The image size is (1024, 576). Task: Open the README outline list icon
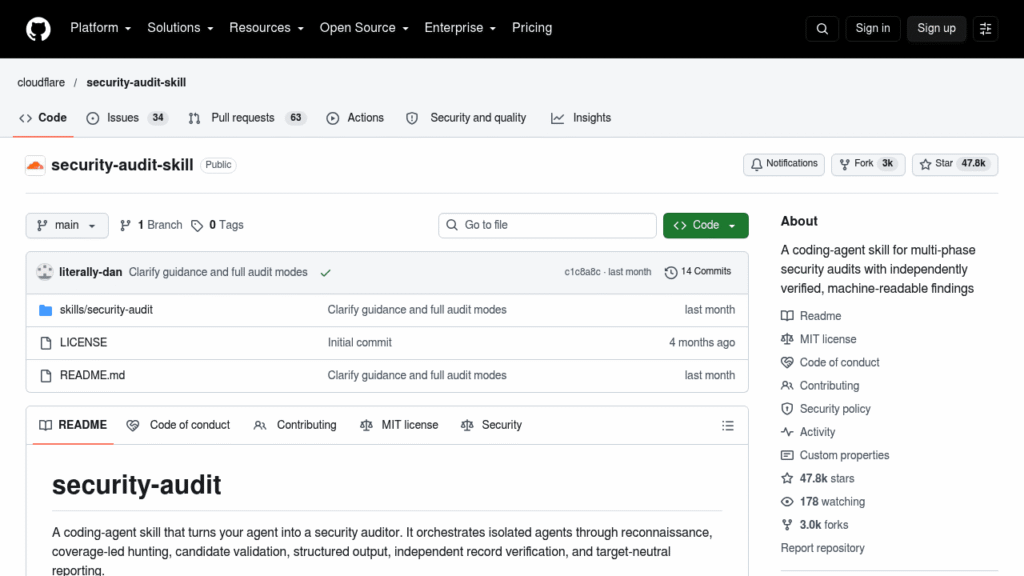728,426
